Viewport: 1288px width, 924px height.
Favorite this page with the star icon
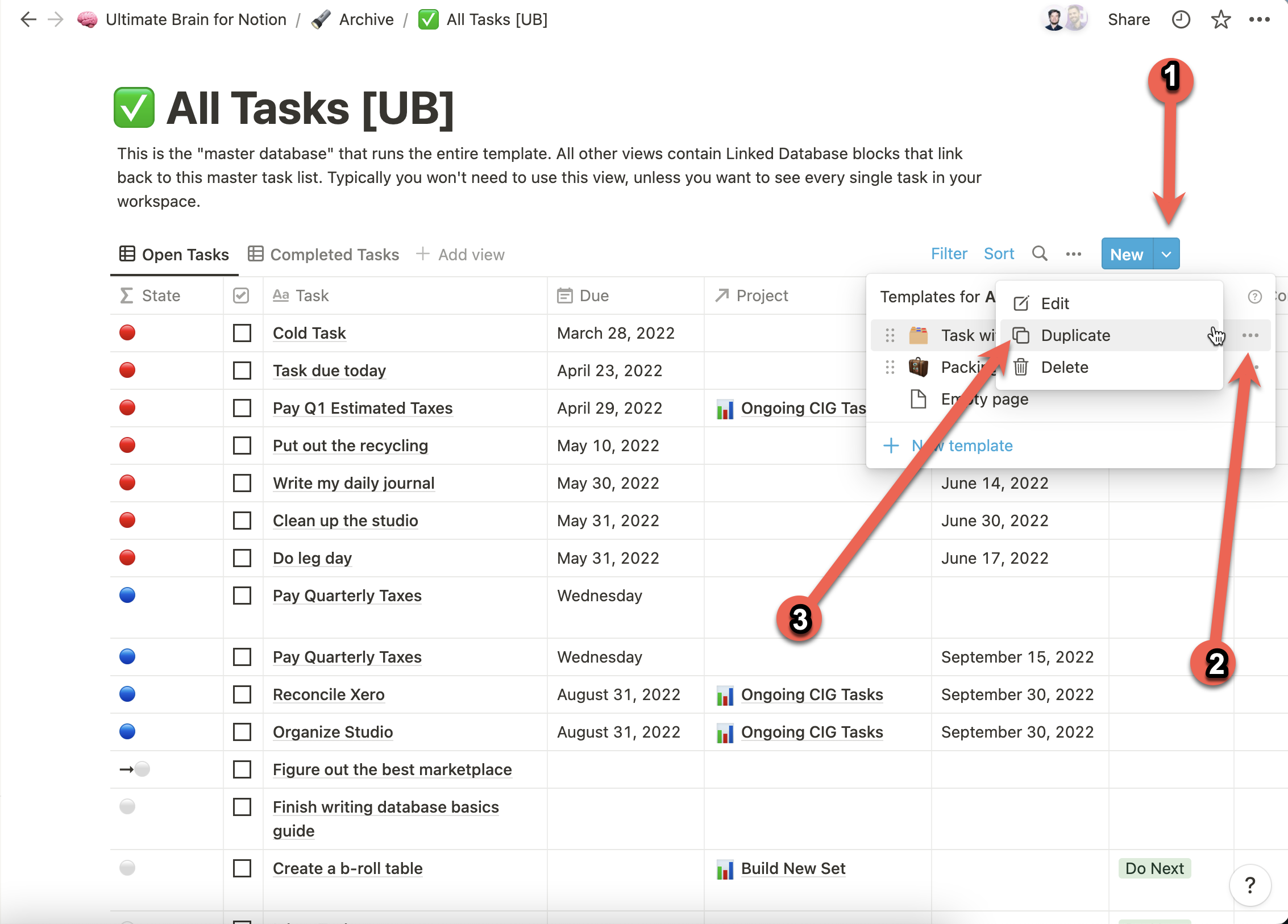coord(1220,19)
